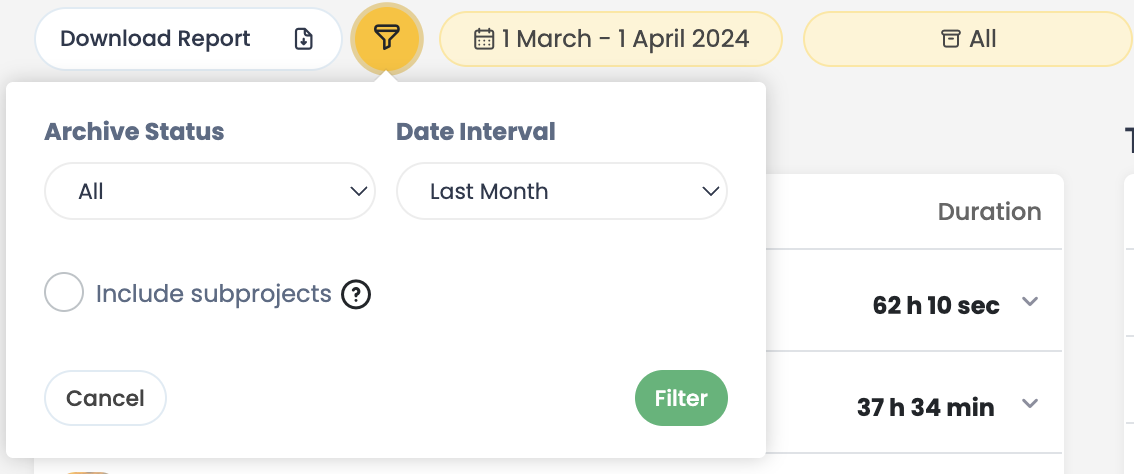This screenshot has width=1134, height=474.
Task: Click the funnel filter icon
Action: [387, 39]
